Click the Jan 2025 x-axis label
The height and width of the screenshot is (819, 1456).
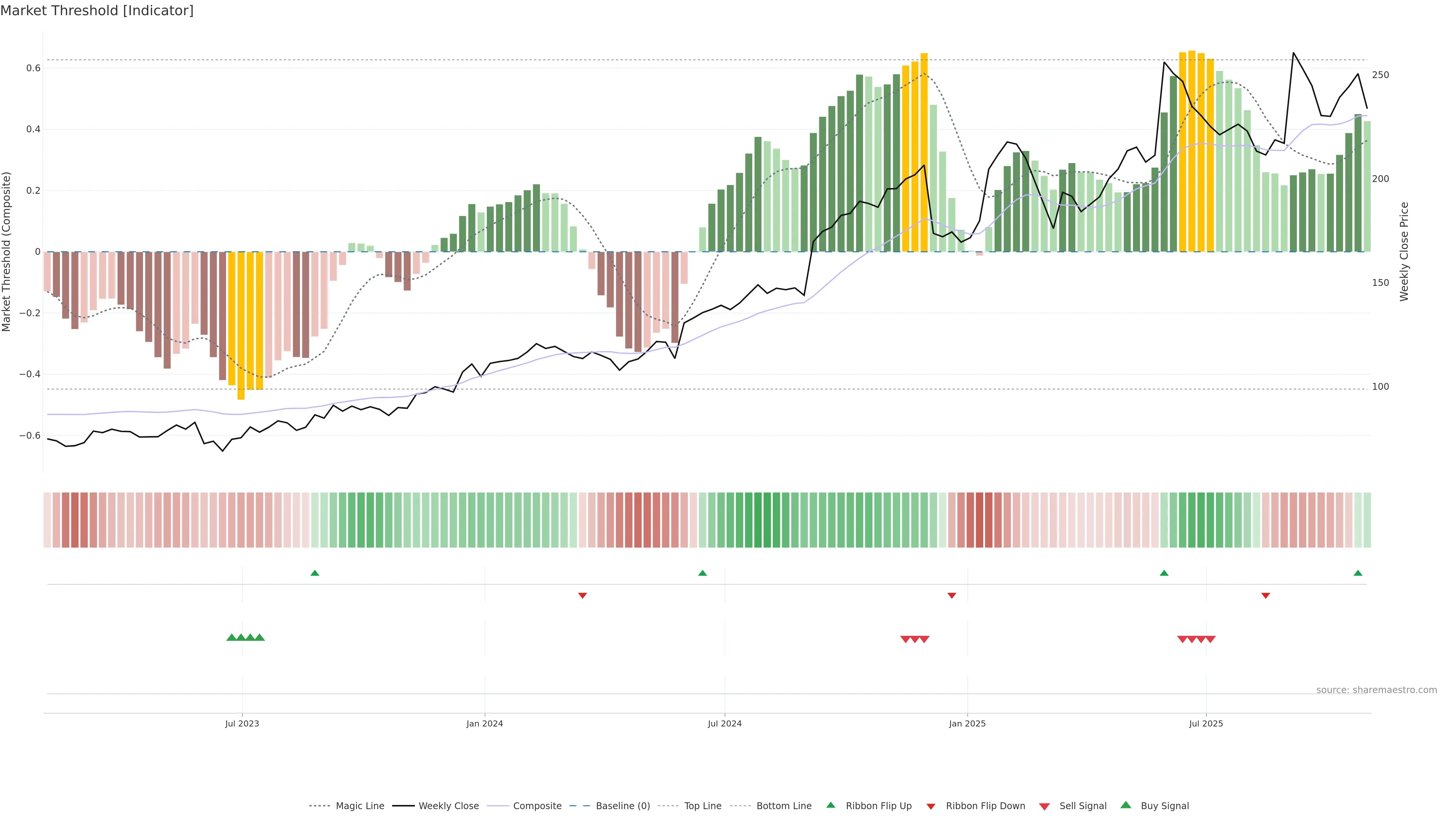(x=967, y=723)
